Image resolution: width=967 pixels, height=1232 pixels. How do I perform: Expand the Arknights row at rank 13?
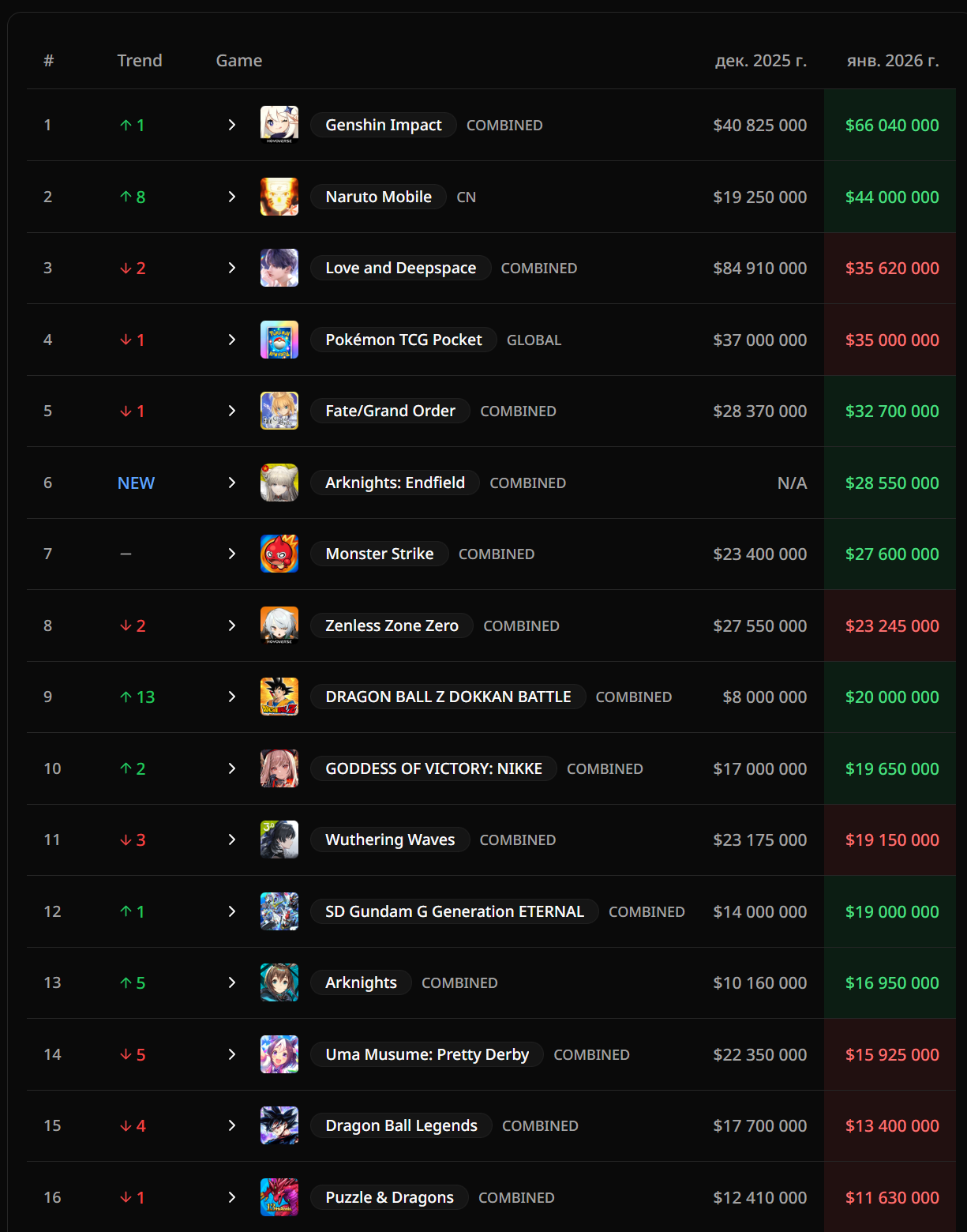click(231, 982)
